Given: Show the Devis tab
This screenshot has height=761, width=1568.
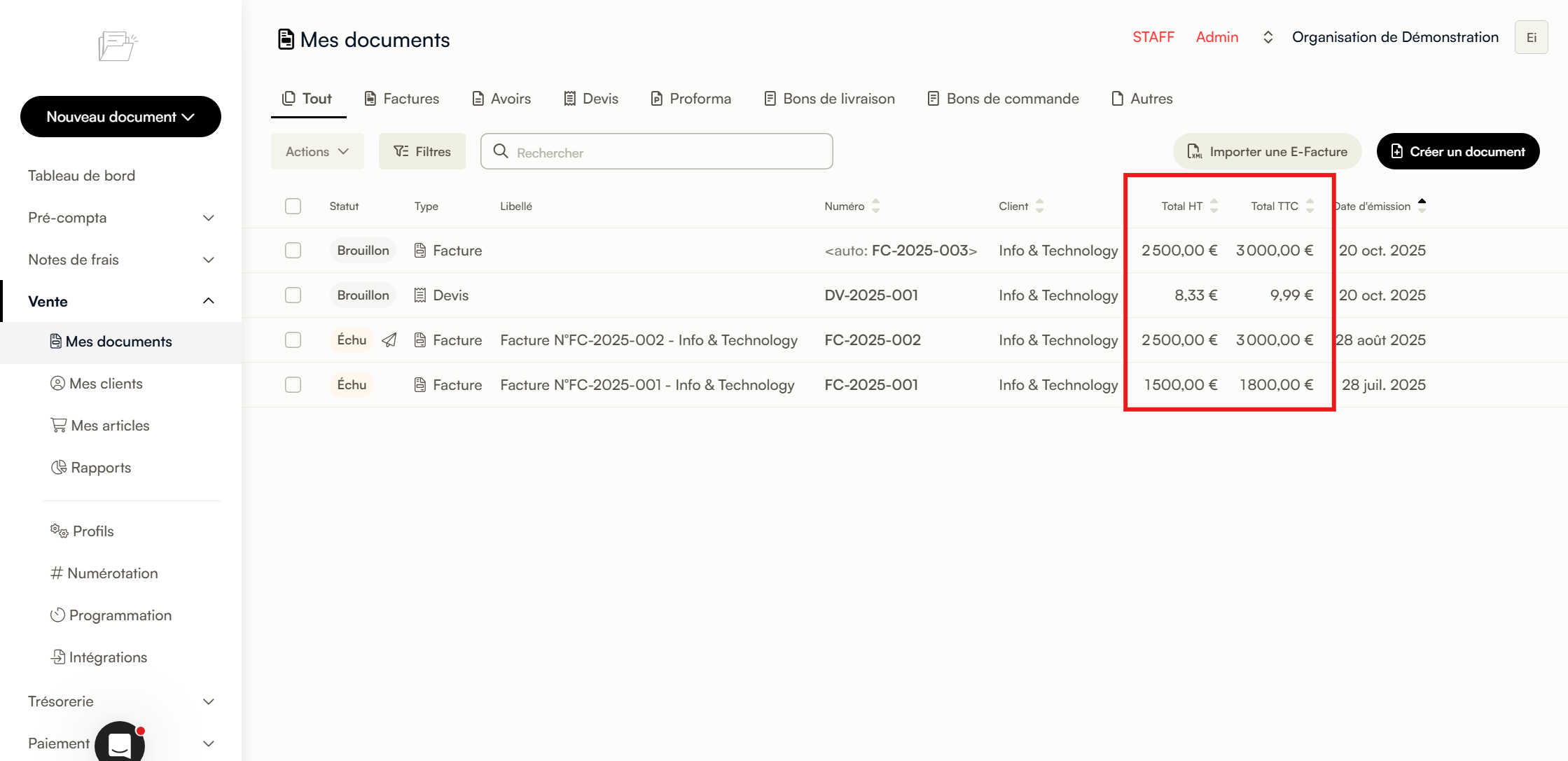Looking at the screenshot, I should point(591,99).
